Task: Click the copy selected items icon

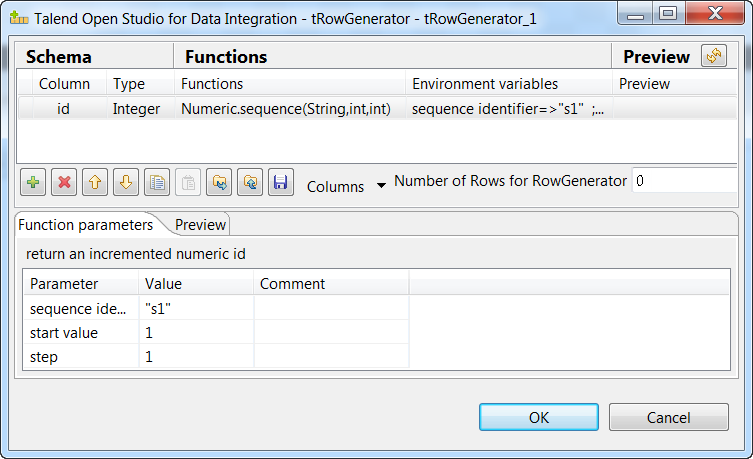Action: pyautogui.click(x=157, y=183)
